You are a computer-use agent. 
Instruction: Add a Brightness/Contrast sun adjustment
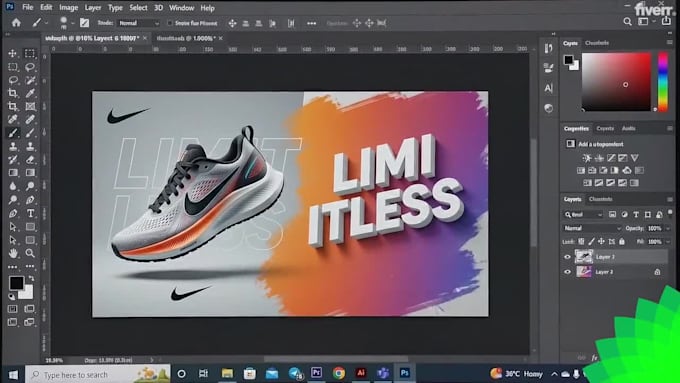pos(587,158)
